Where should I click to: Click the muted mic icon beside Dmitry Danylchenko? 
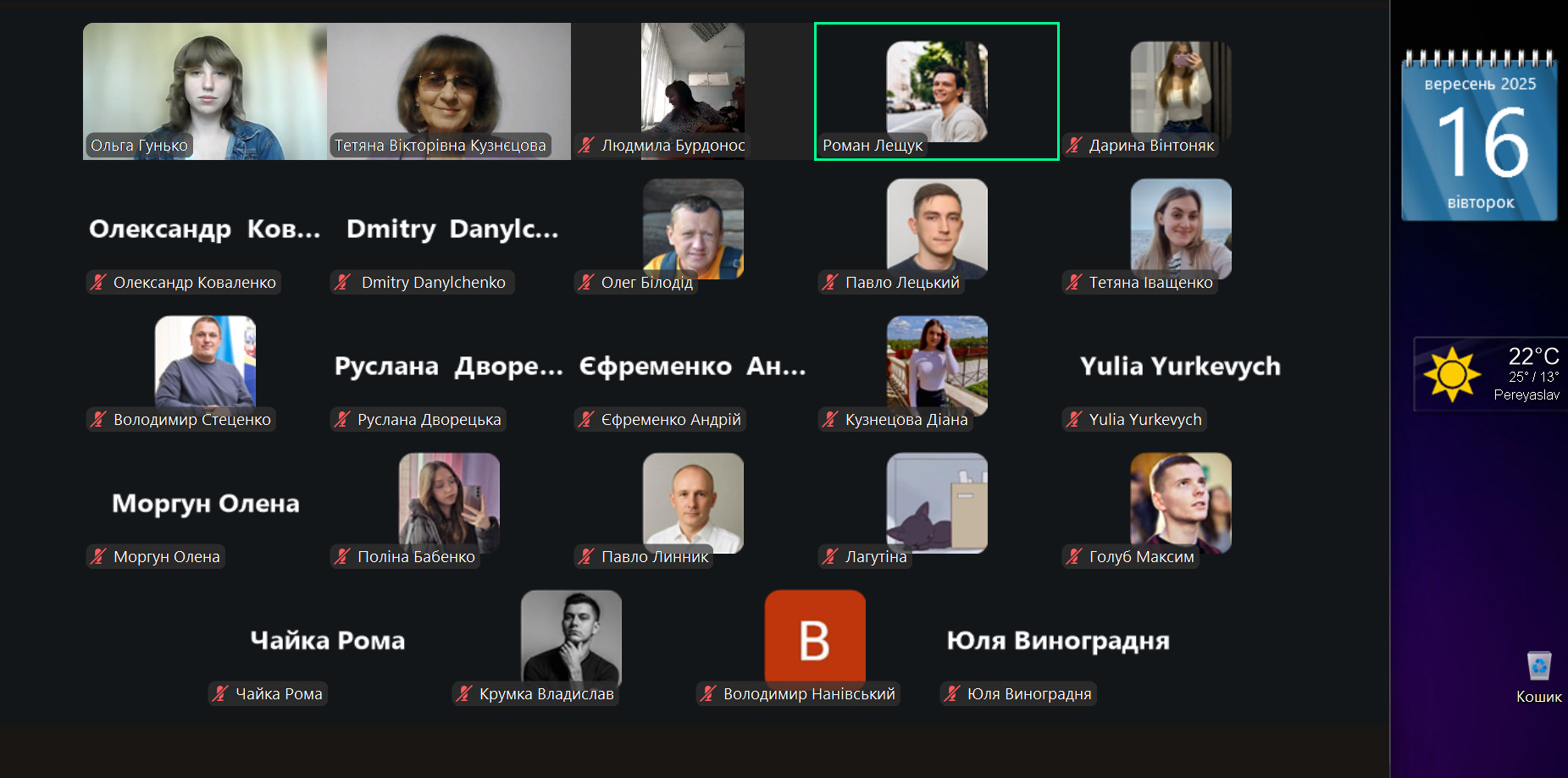[x=342, y=282]
